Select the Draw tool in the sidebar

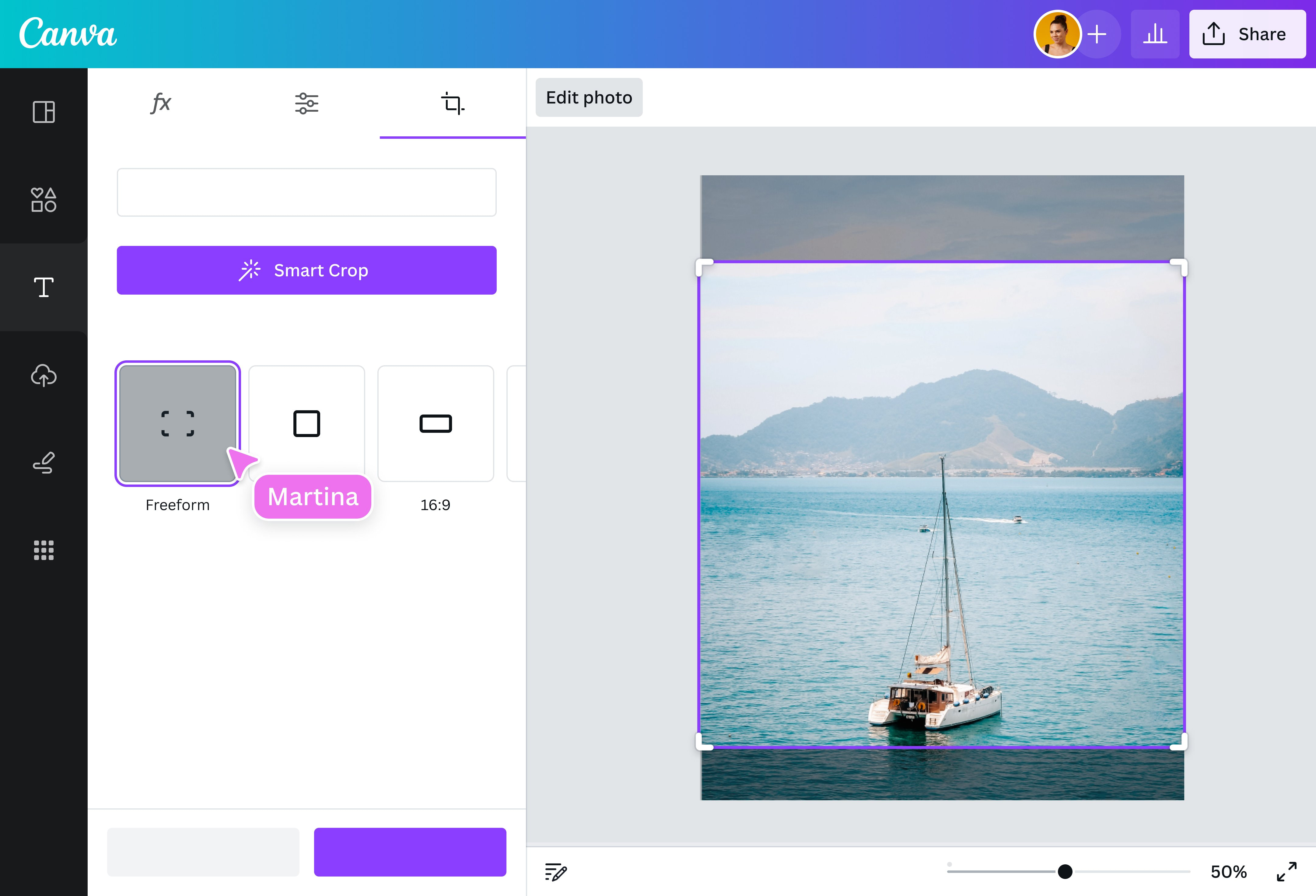point(44,463)
